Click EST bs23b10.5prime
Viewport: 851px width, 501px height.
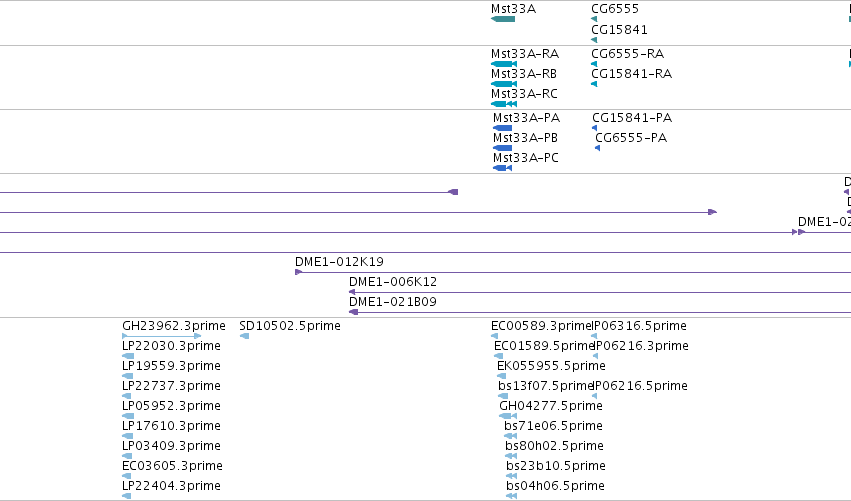[556, 466]
